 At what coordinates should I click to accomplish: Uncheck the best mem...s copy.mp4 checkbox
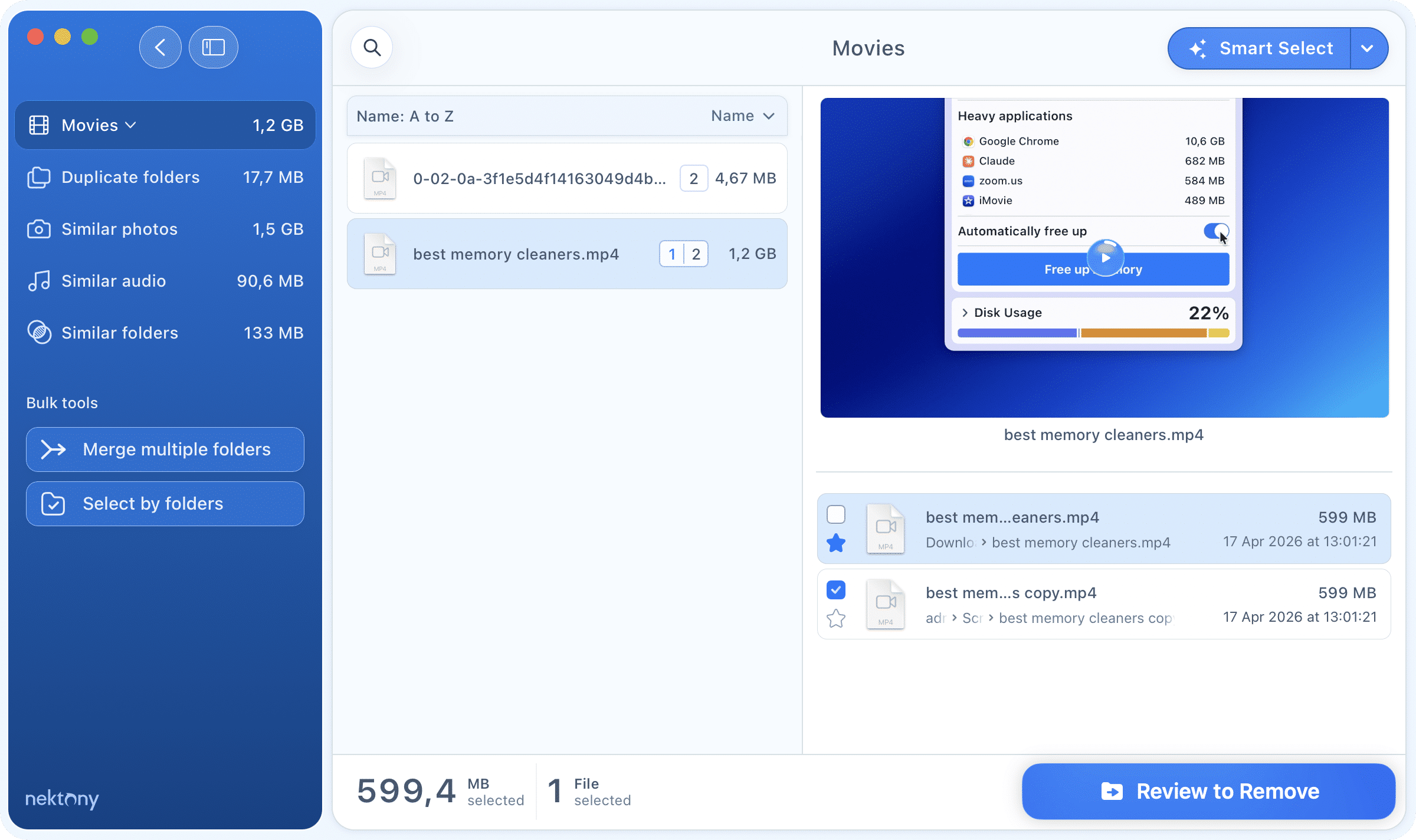[x=836, y=590]
